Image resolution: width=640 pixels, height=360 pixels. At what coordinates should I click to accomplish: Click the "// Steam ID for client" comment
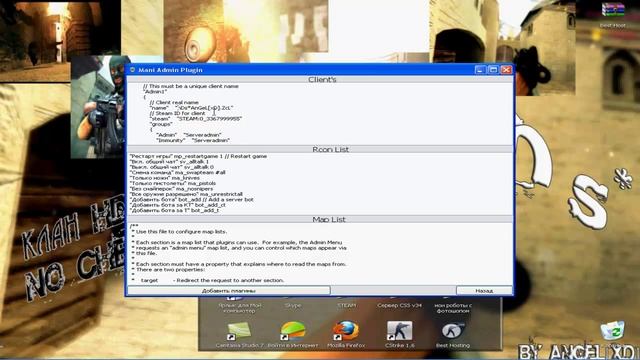[178, 113]
